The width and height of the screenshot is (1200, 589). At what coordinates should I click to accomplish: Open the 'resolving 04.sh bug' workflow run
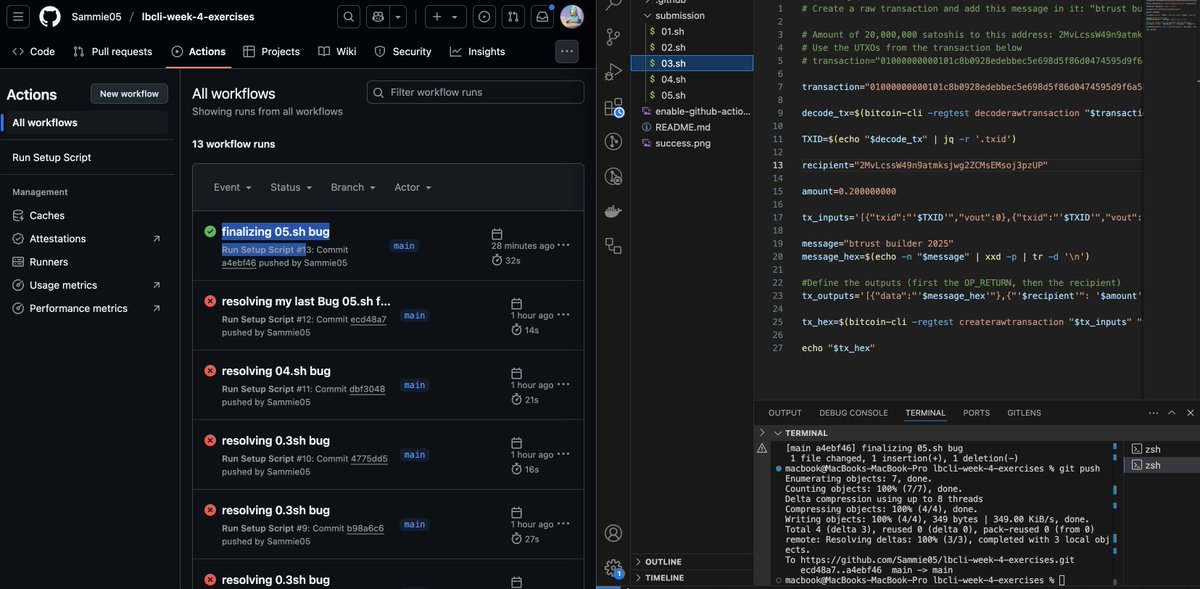tap(276, 371)
